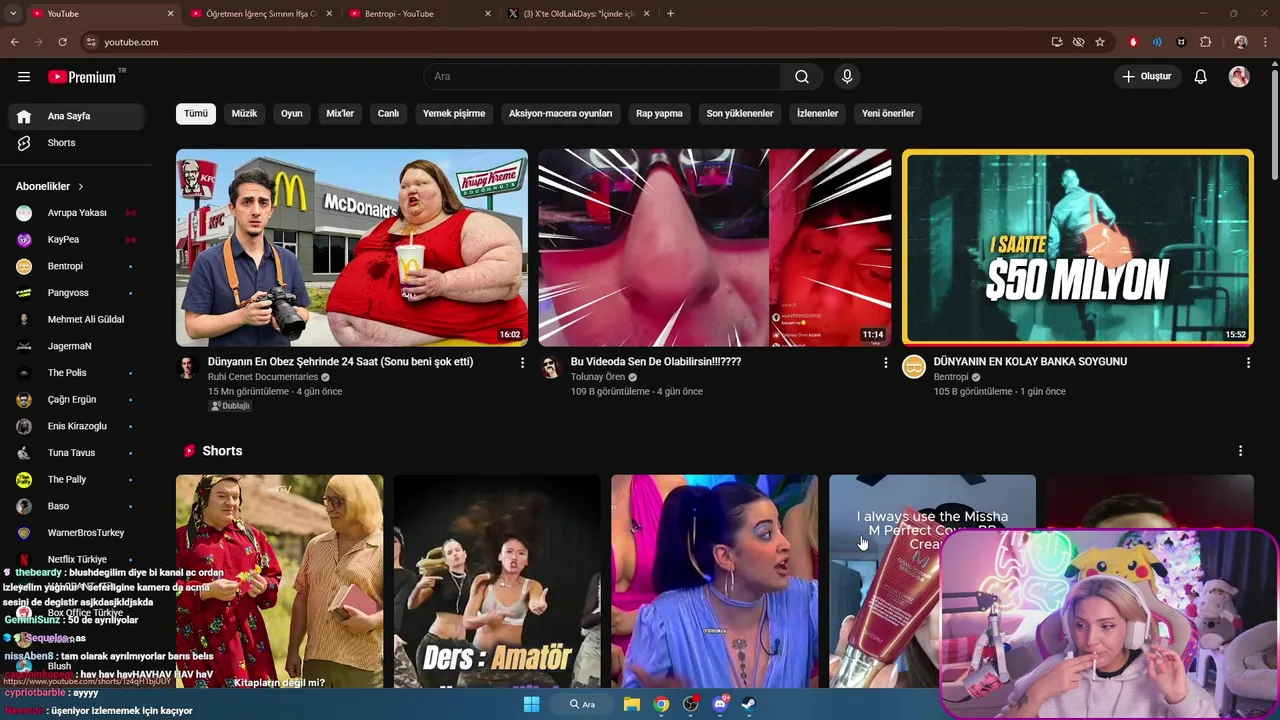Image resolution: width=1280 pixels, height=720 pixels.
Task: Bookmark this page with the star icon
Action: (1100, 42)
